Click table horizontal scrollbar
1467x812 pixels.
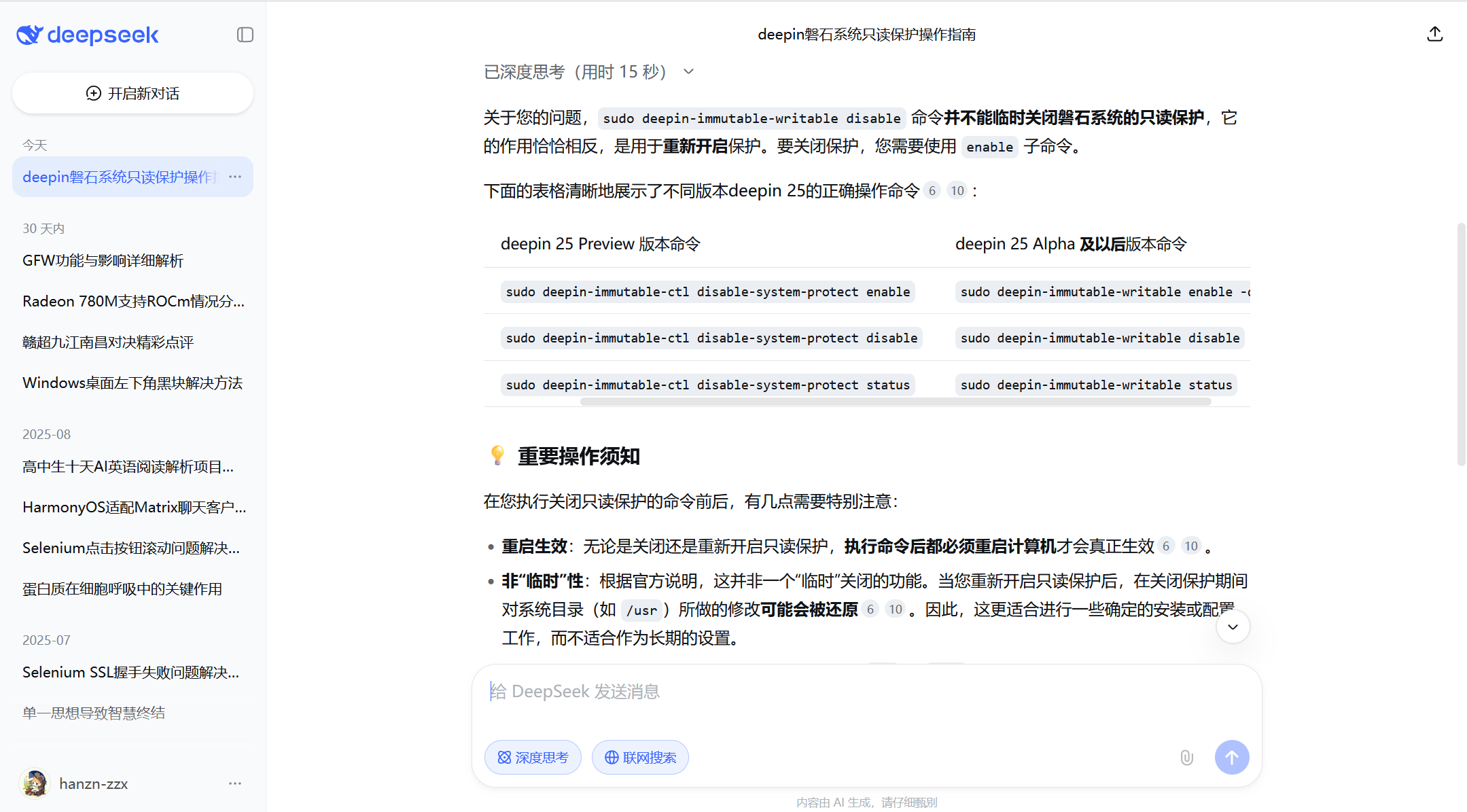pyautogui.click(x=895, y=402)
